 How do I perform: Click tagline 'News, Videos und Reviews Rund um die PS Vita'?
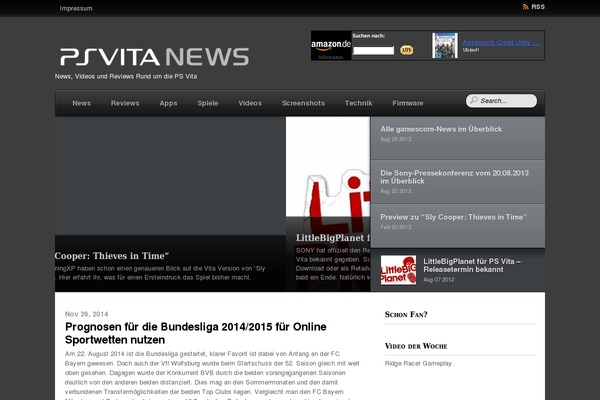tap(126, 76)
